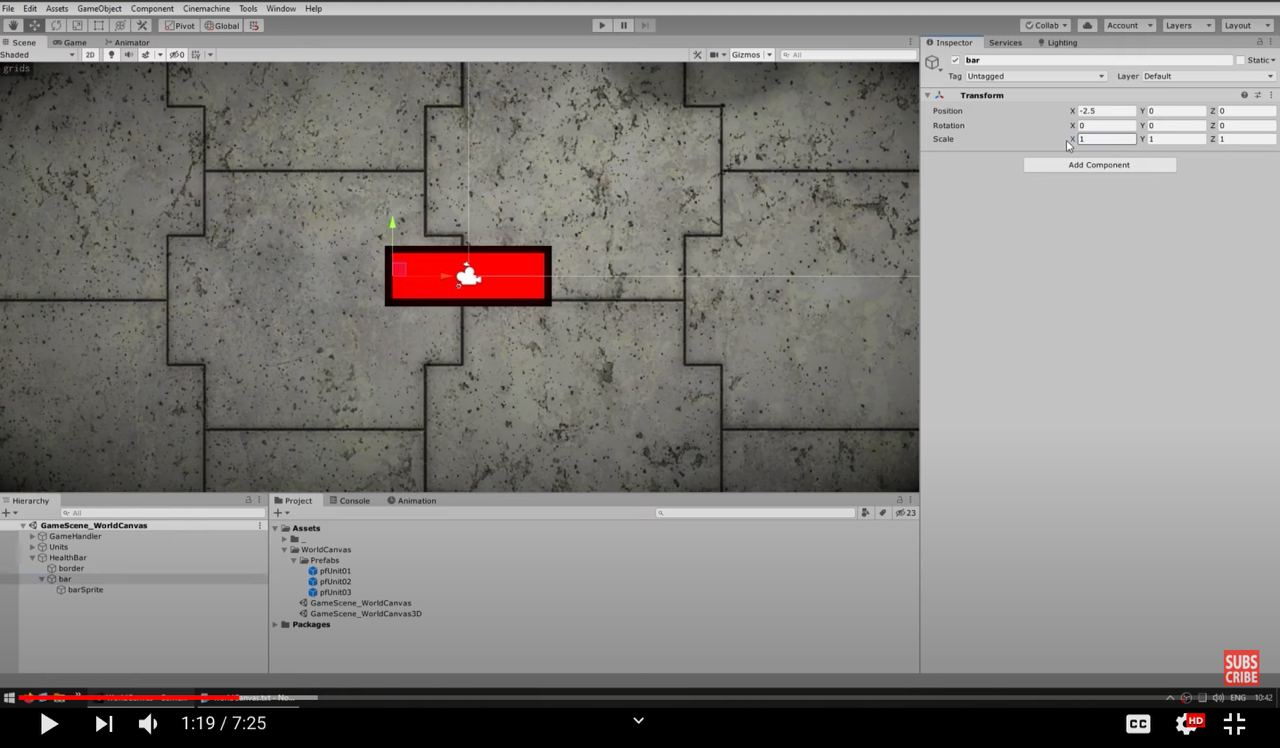
Task: Toggle the Static checkbox
Action: tap(1240, 60)
